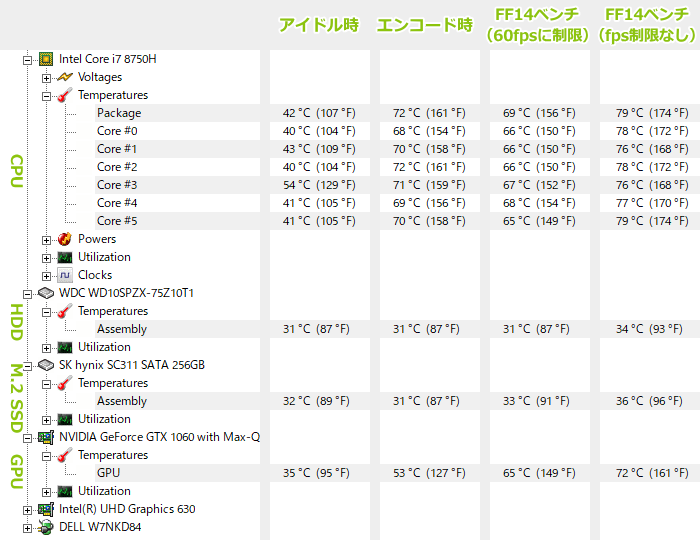The image size is (700, 540).
Task: Expand Utilization under the WDC hard drive
Action: tap(46, 348)
